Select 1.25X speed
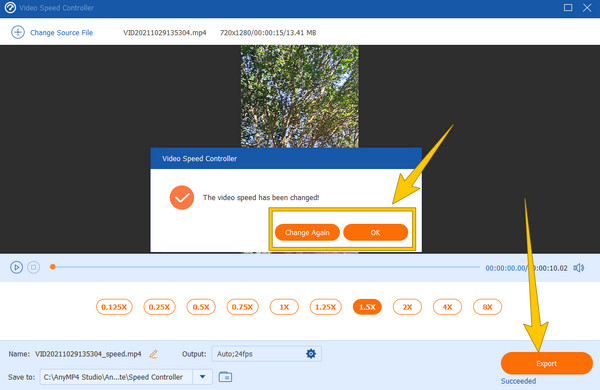 (x=325, y=307)
